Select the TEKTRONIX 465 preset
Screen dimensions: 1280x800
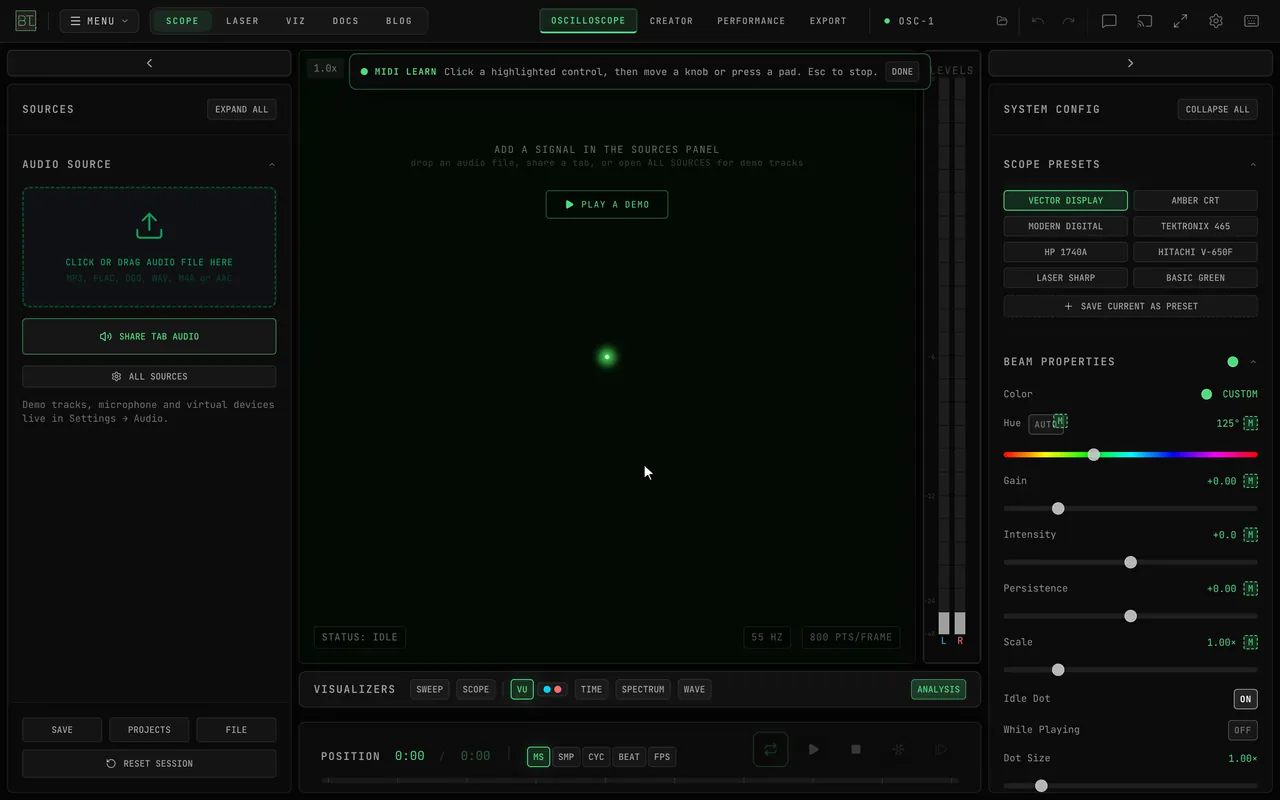[x=1195, y=226]
